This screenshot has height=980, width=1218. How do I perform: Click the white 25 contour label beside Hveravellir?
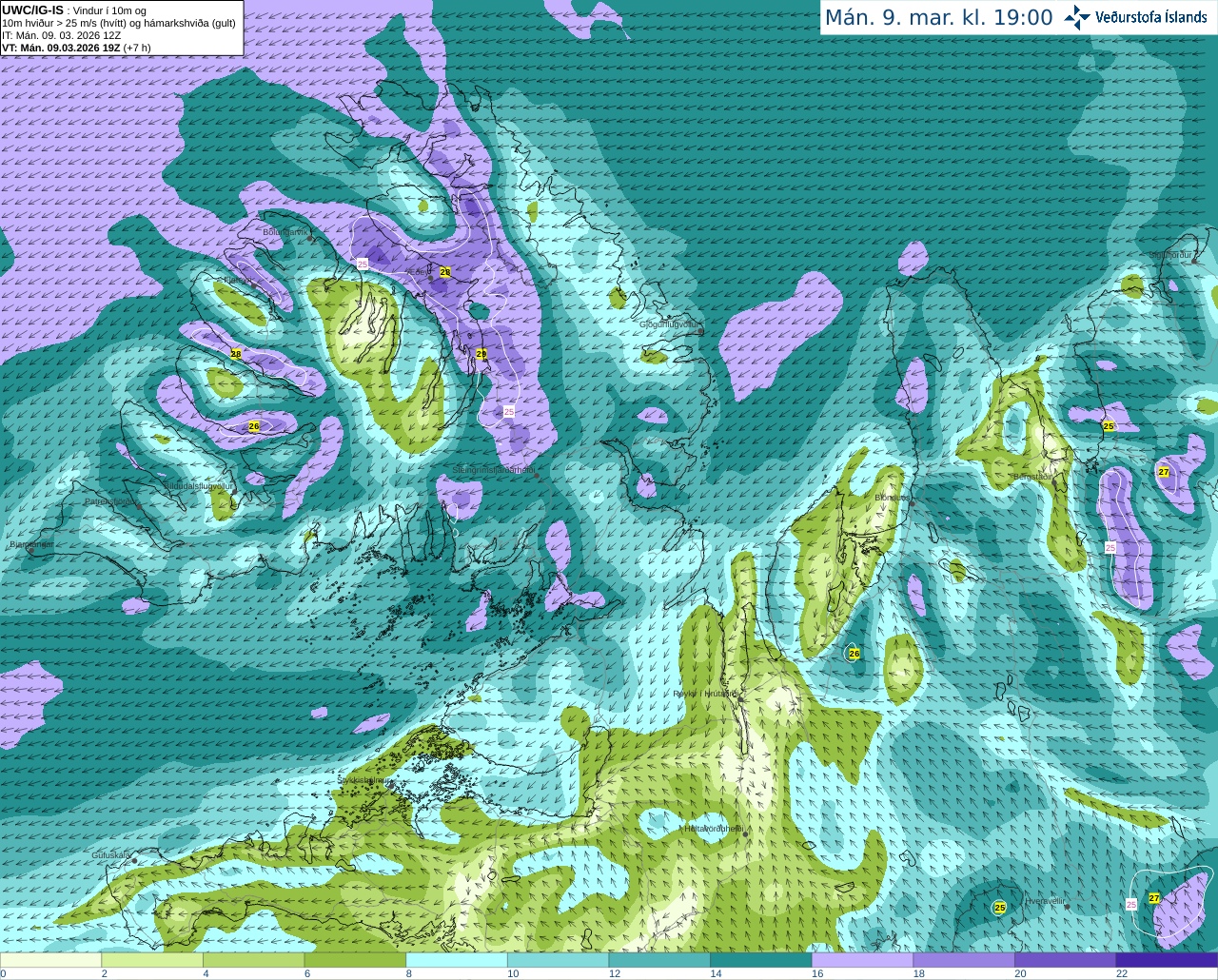1131,904
